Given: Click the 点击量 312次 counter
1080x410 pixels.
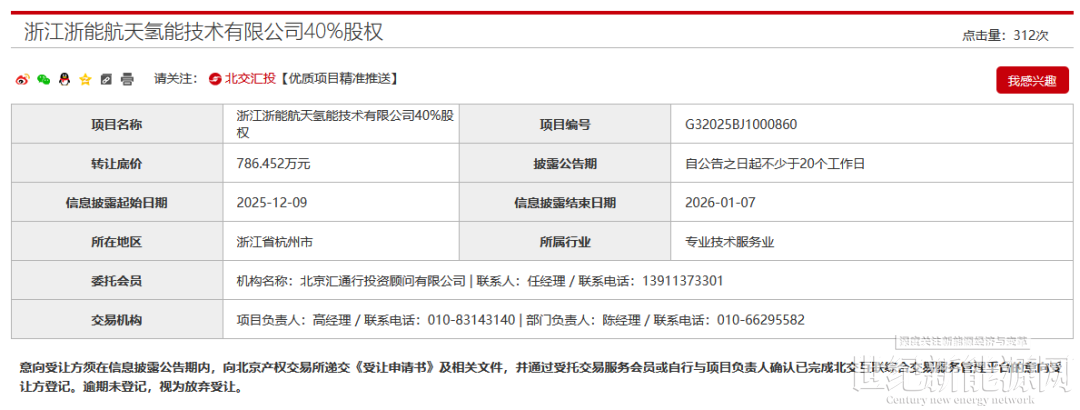Looking at the screenshot, I should (x=1005, y=35).
